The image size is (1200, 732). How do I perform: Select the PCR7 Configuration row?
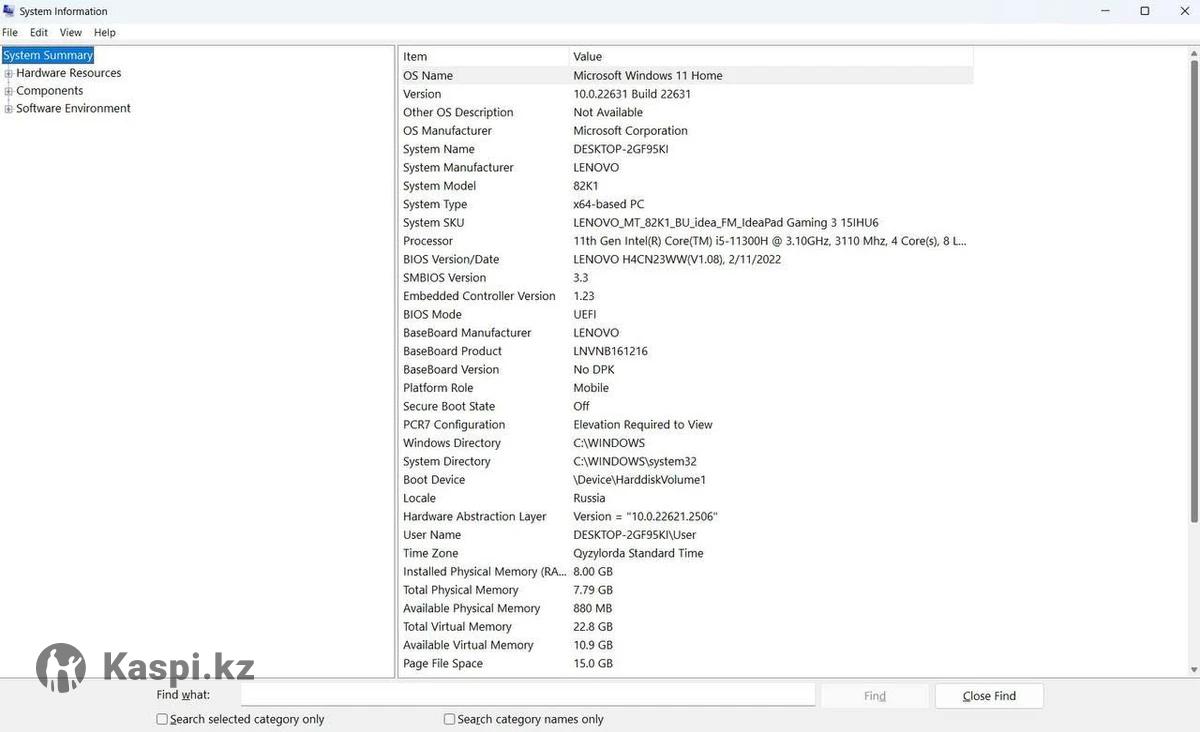[686, 425]
